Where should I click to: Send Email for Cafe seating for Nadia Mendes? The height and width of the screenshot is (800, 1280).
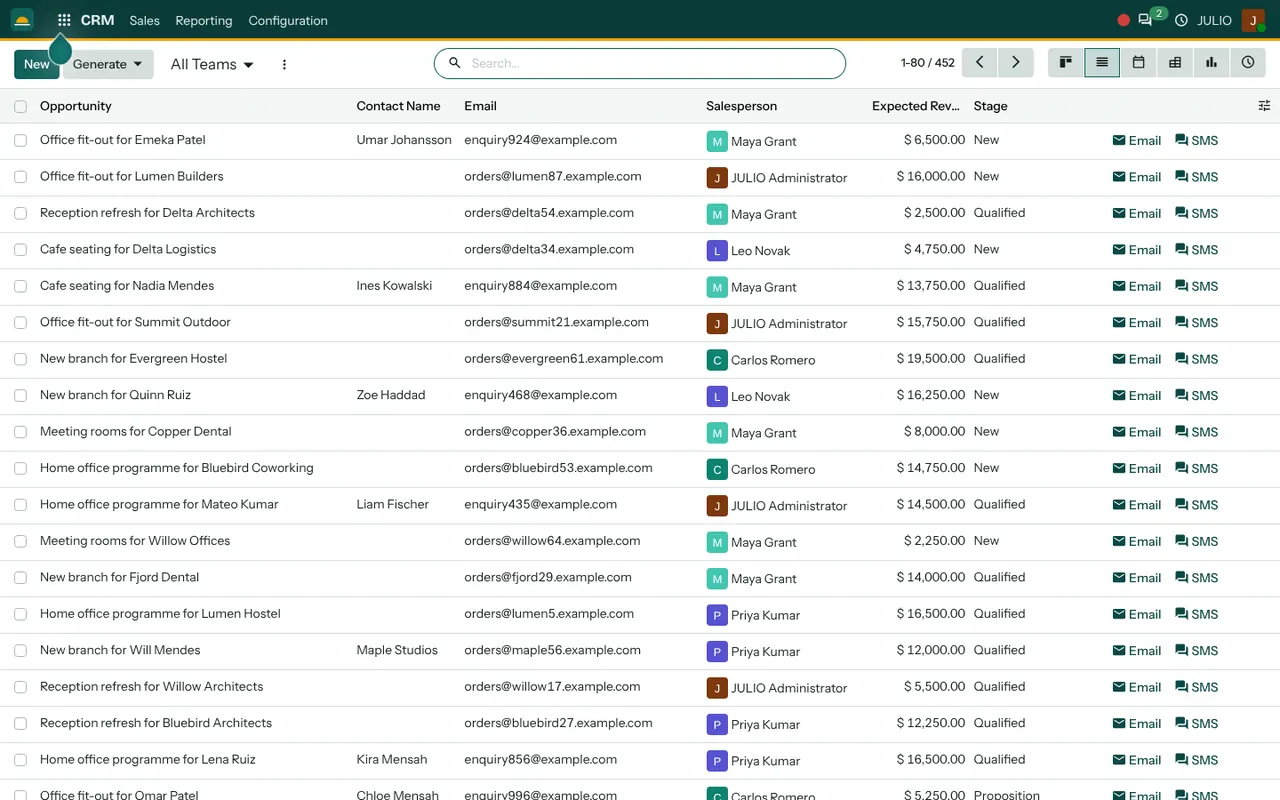pyautogui.click(x=1137, y=286)
